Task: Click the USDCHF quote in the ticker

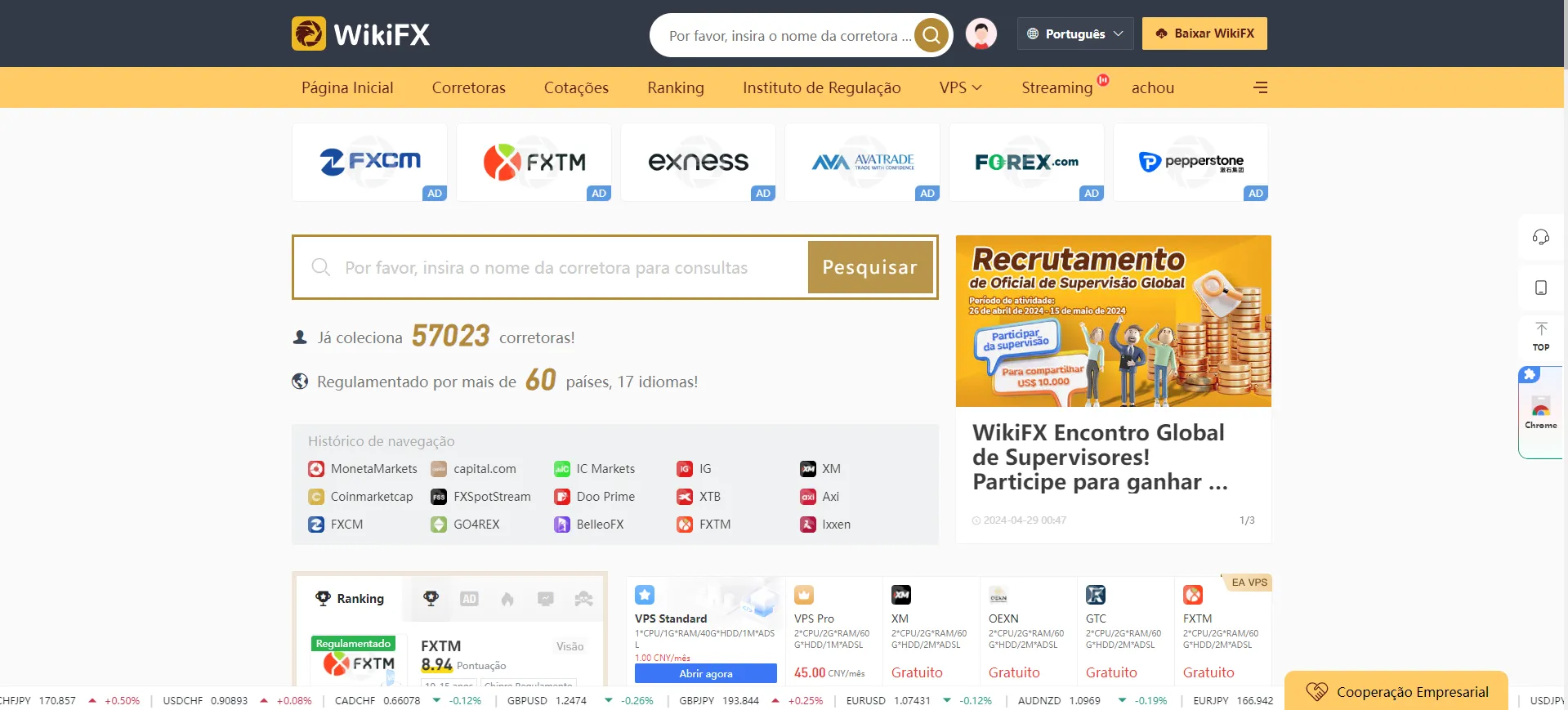Action: 237,701
